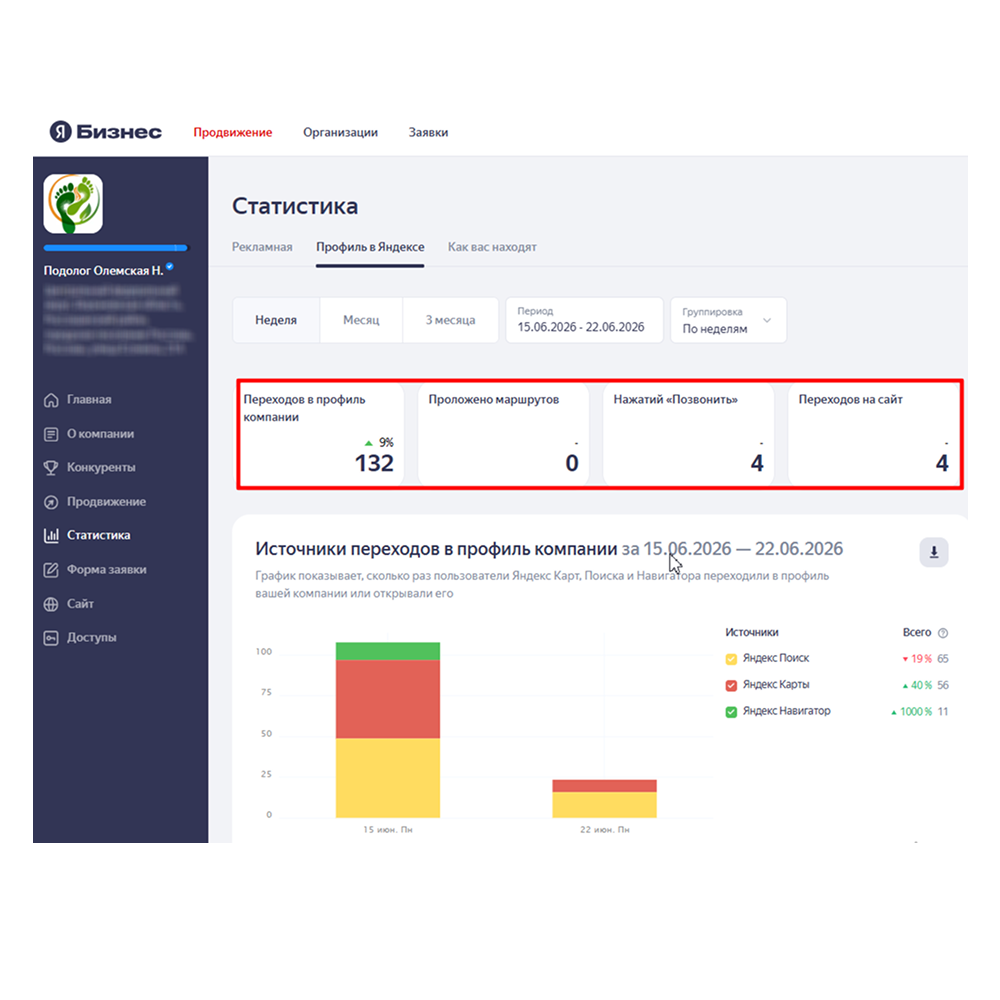
Task: Select the Месяц period button
Action: (361, 320)
